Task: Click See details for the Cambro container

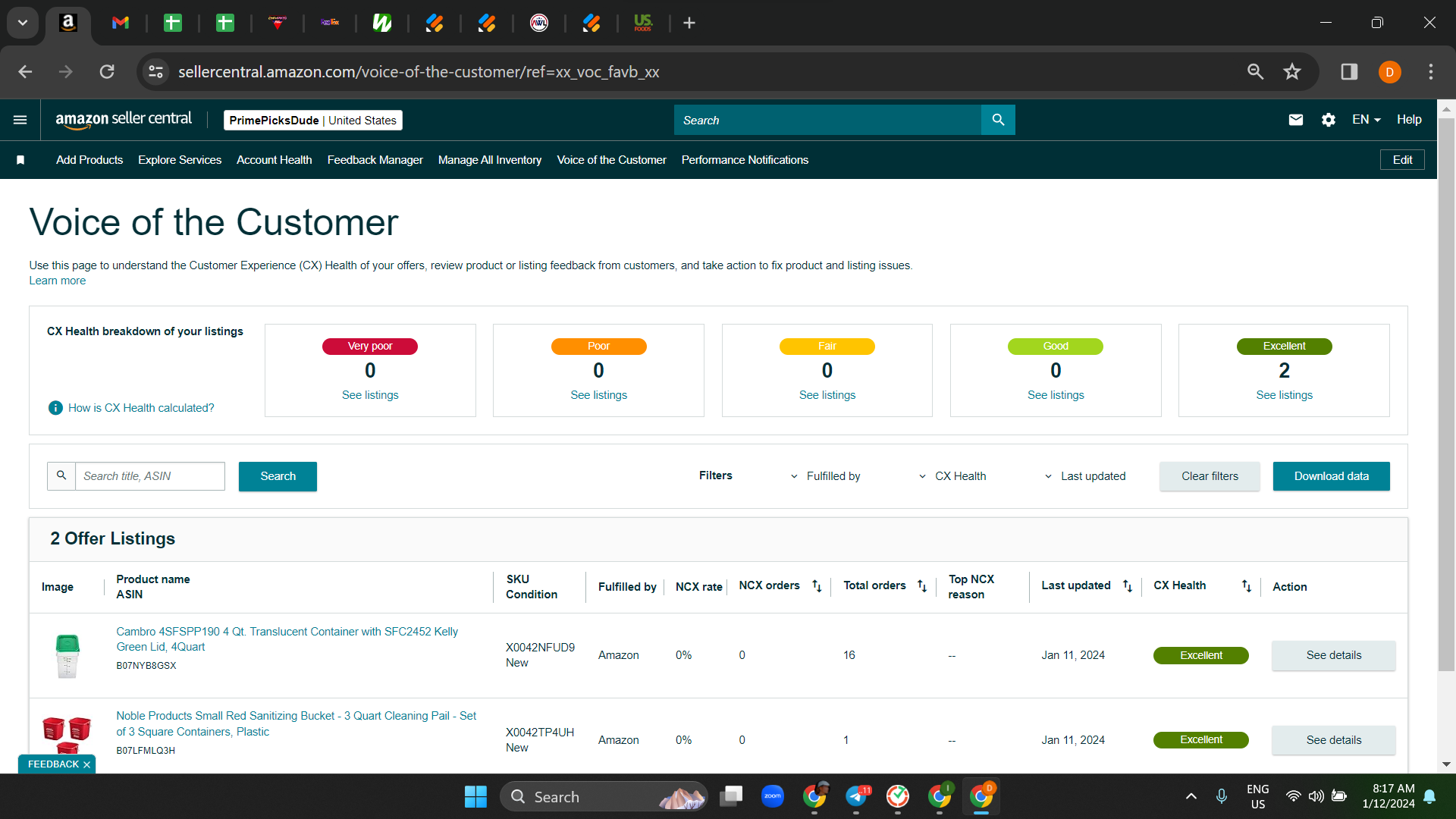Action: point(1334,655)
